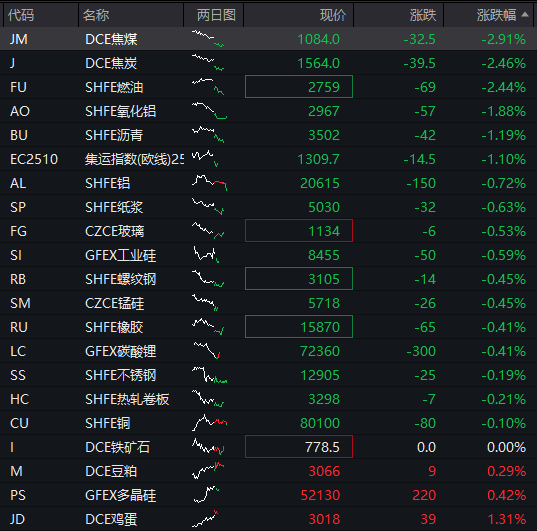
Task: Click 1.31% in the DCE鸡蛋 row
Action: [x=507, y=519]
